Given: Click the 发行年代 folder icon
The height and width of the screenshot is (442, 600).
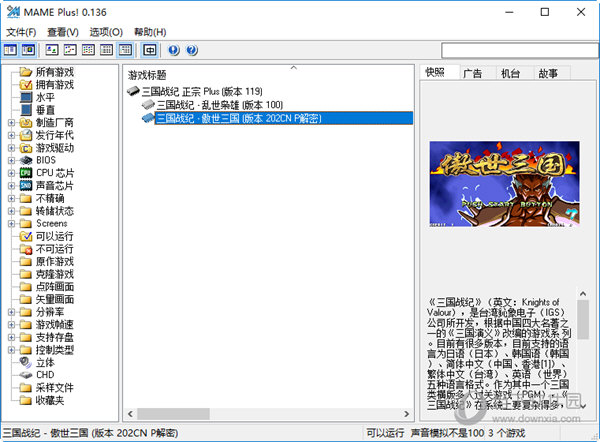Looking at the screenshot, I should [x=26, y=135].
